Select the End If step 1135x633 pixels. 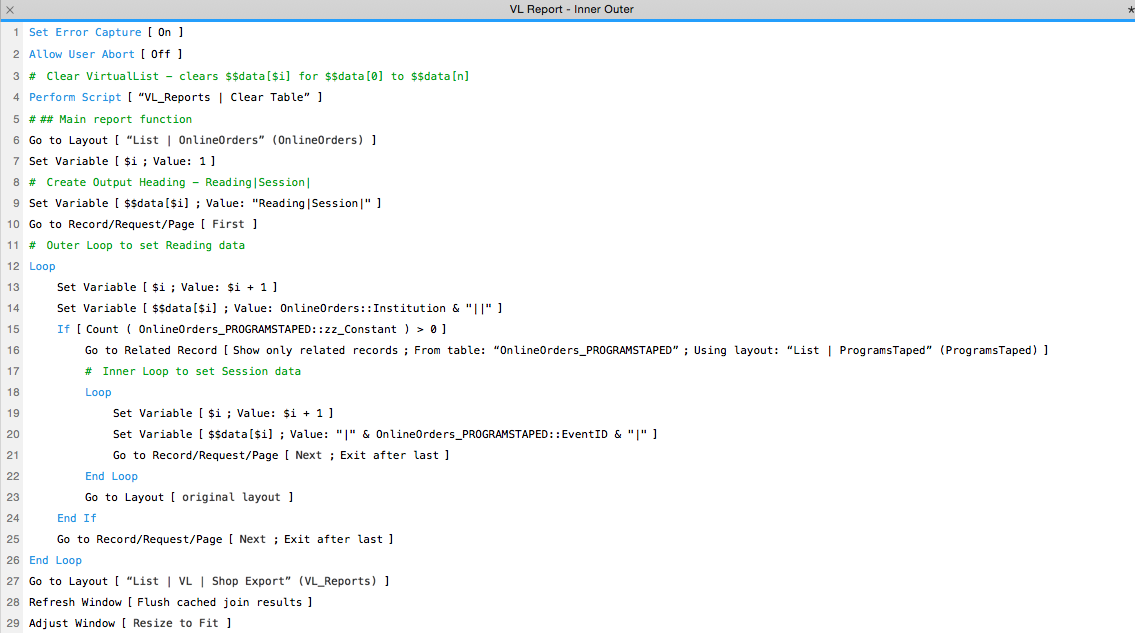(76, 518)
